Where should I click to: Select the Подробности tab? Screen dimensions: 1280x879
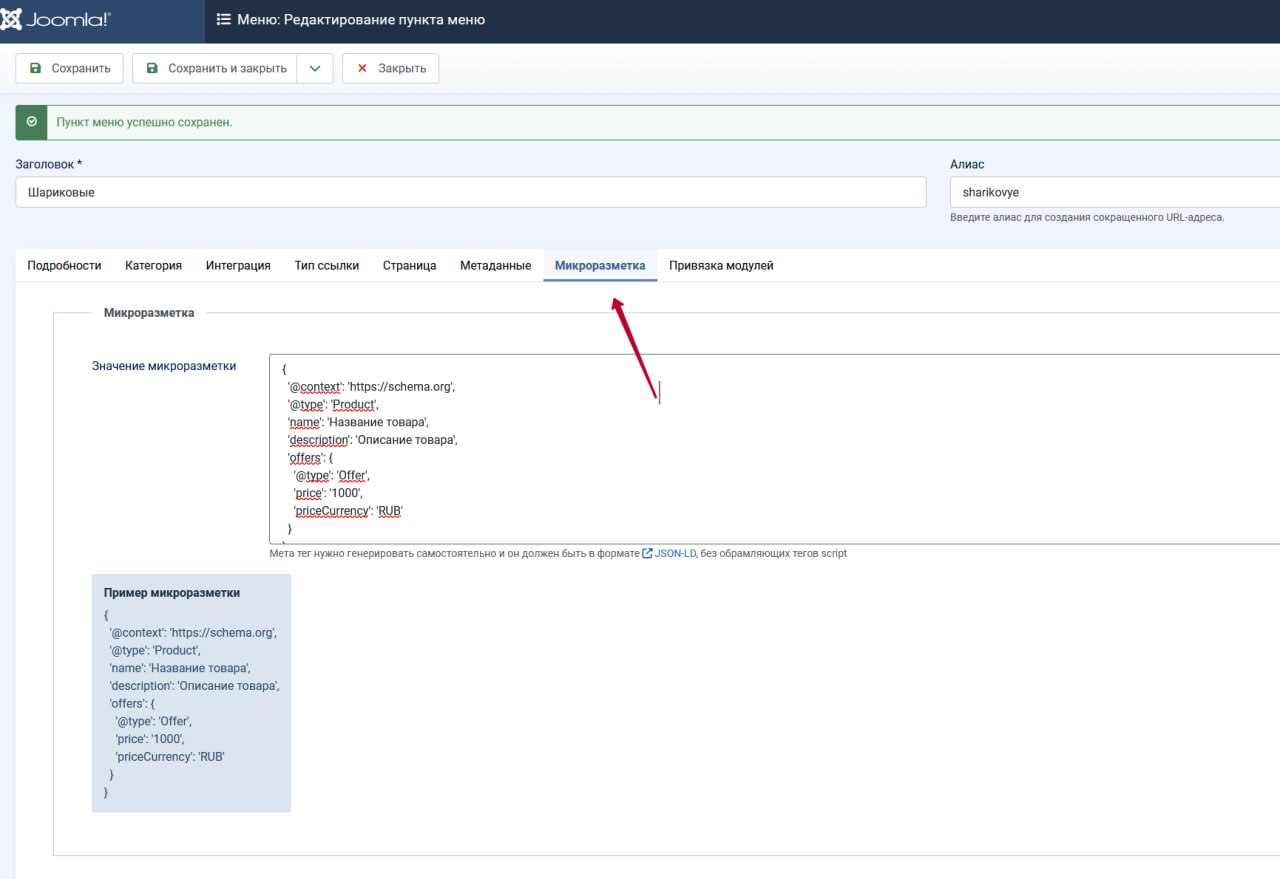[64, 265]
